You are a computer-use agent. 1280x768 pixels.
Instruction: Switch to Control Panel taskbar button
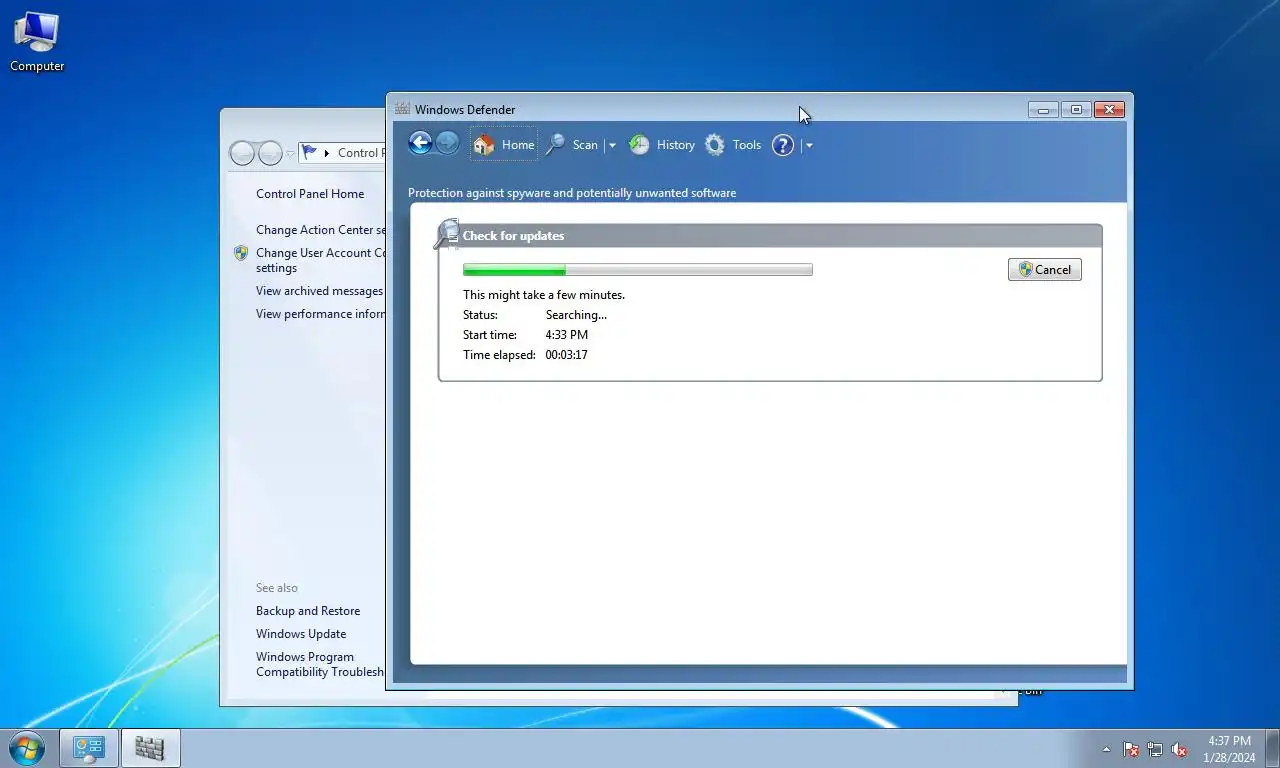point(89,748)
